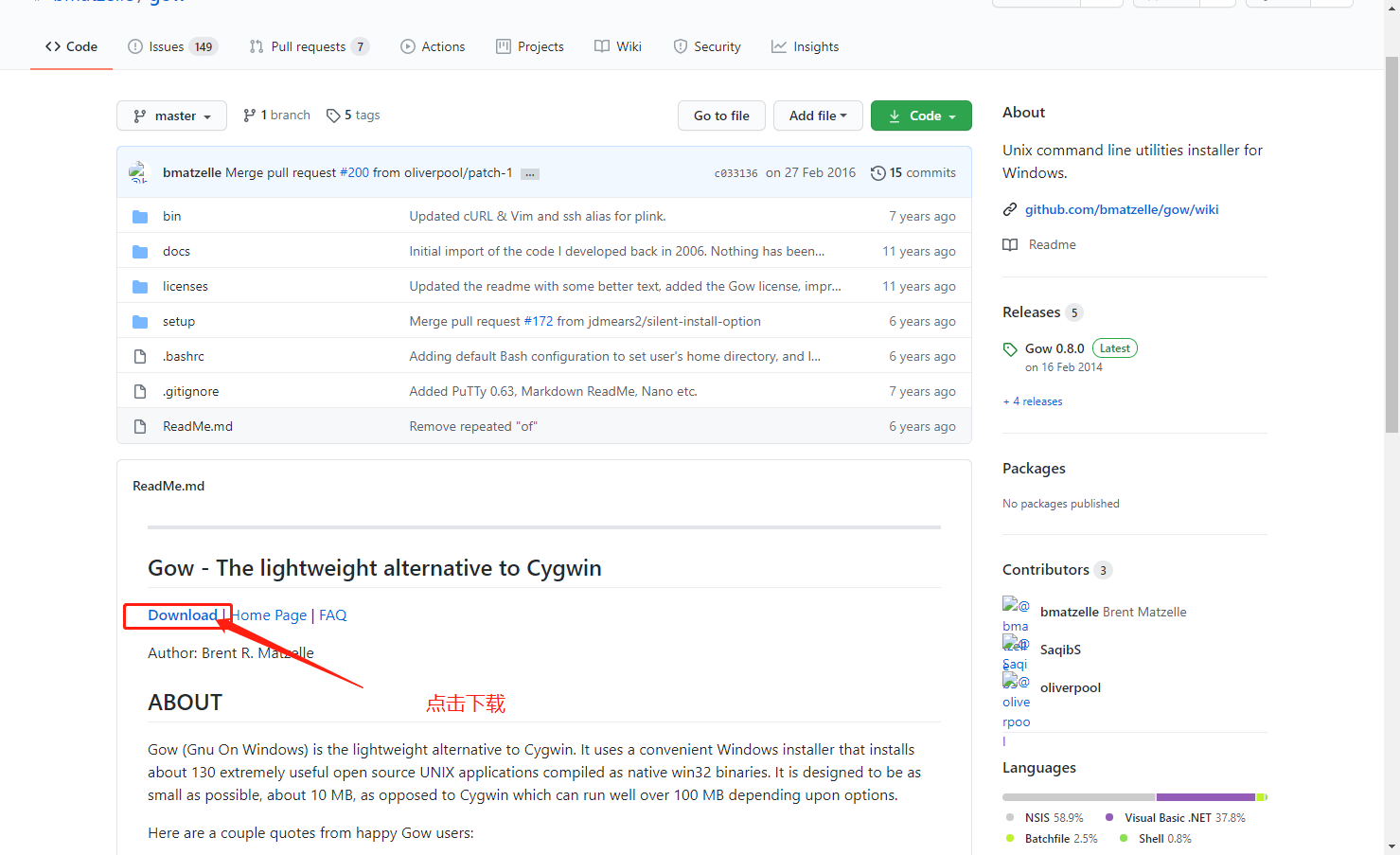Open the Gow 0.8.0 release
The image size is (1400, 855).
(1054, 348)
